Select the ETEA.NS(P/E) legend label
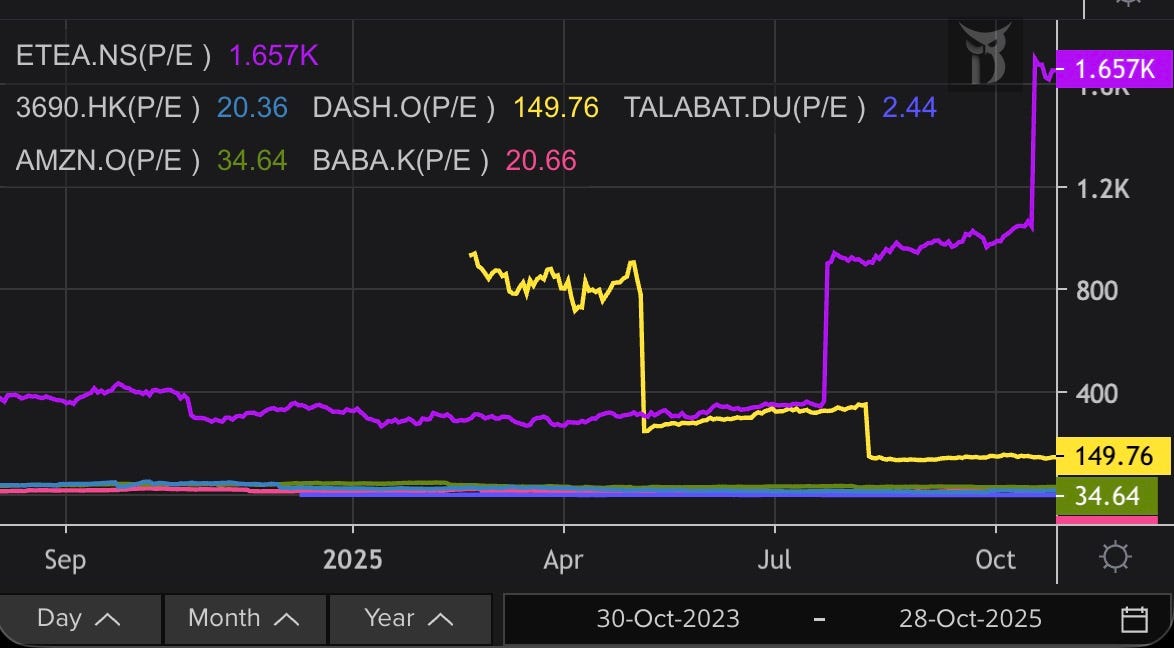Image resolution: width=1174 pixels, height=648 pixels. click(x=113, y=56)
